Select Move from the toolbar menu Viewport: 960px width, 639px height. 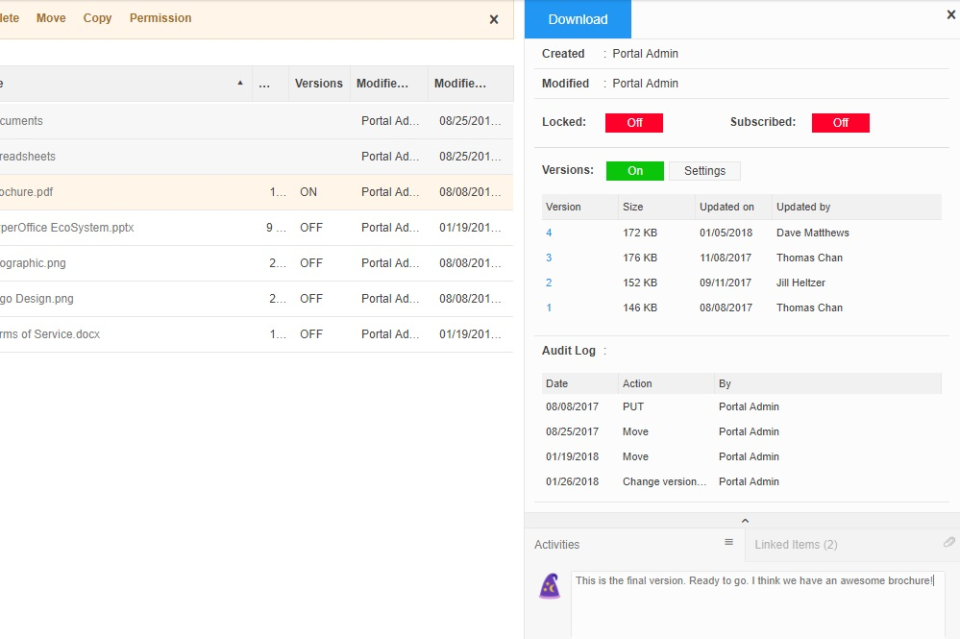50,17
